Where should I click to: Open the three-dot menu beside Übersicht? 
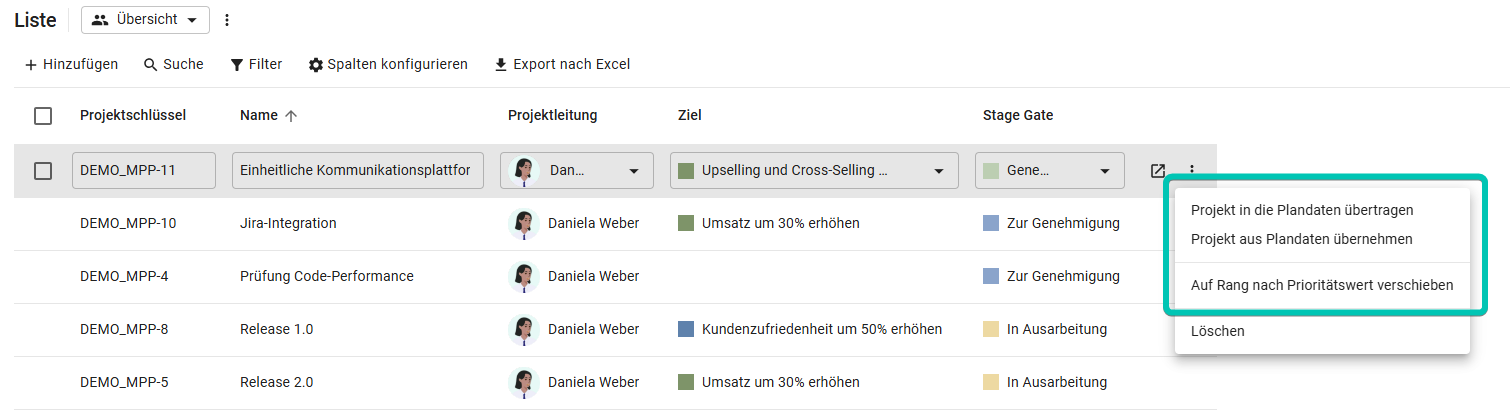point(227,20)
